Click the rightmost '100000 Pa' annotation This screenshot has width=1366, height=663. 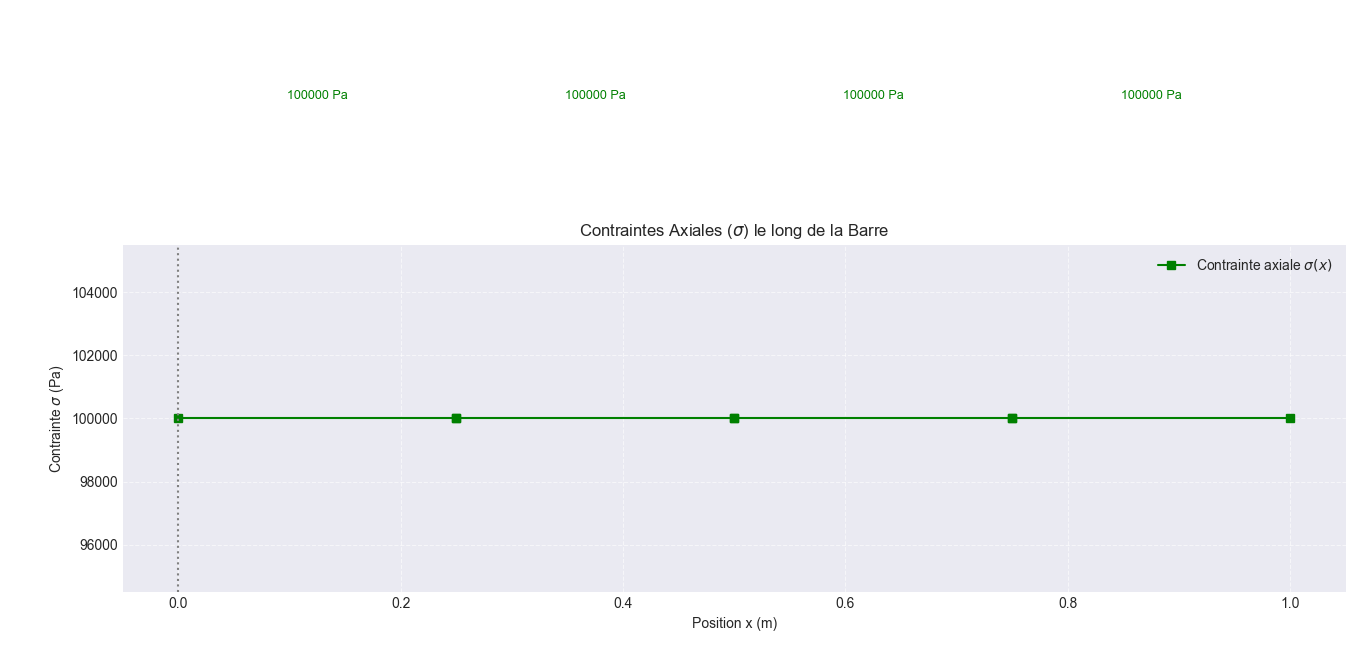1151,95
